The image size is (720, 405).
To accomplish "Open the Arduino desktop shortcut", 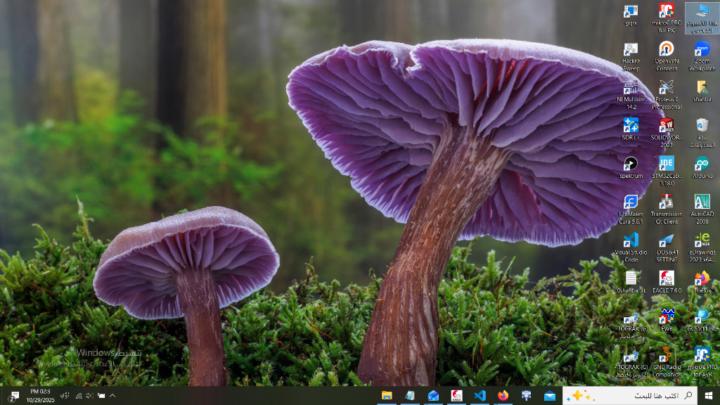I will [702, 163].
